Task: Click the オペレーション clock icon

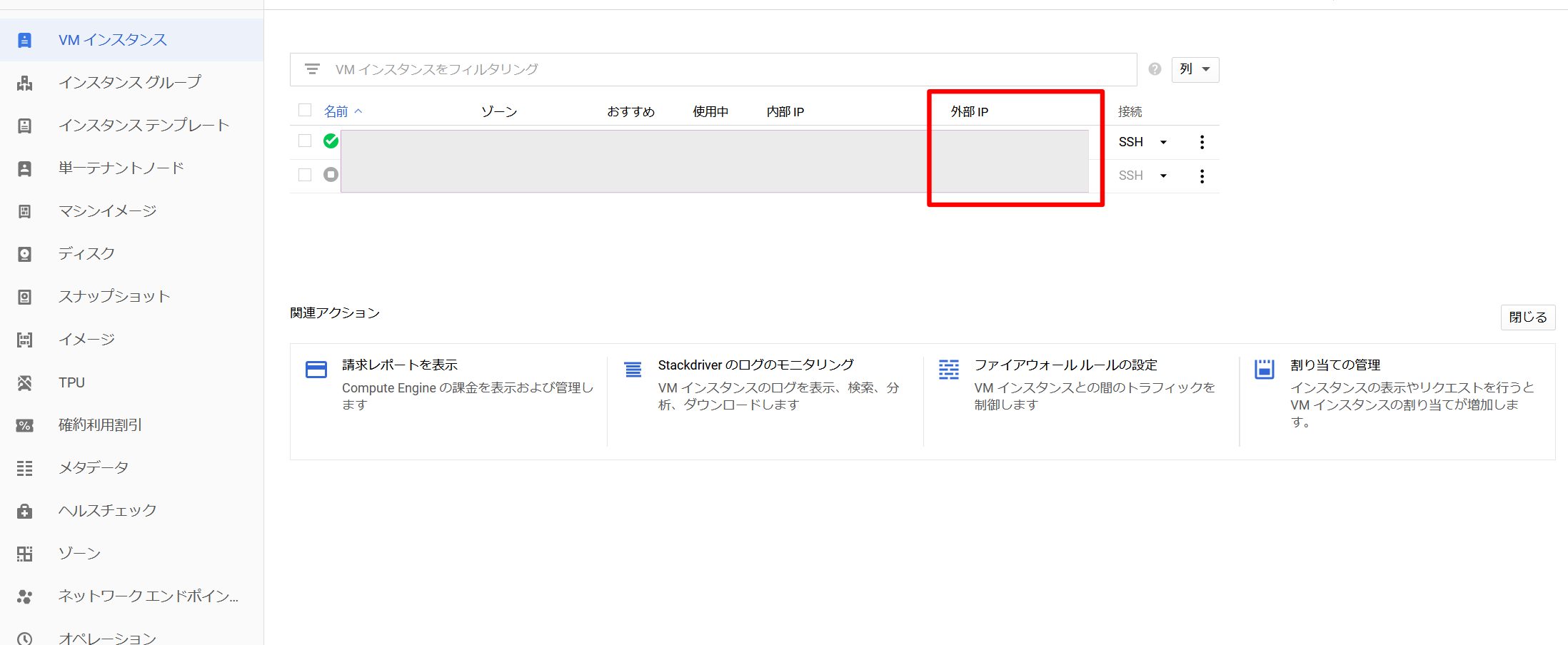Action: point(24,639)
